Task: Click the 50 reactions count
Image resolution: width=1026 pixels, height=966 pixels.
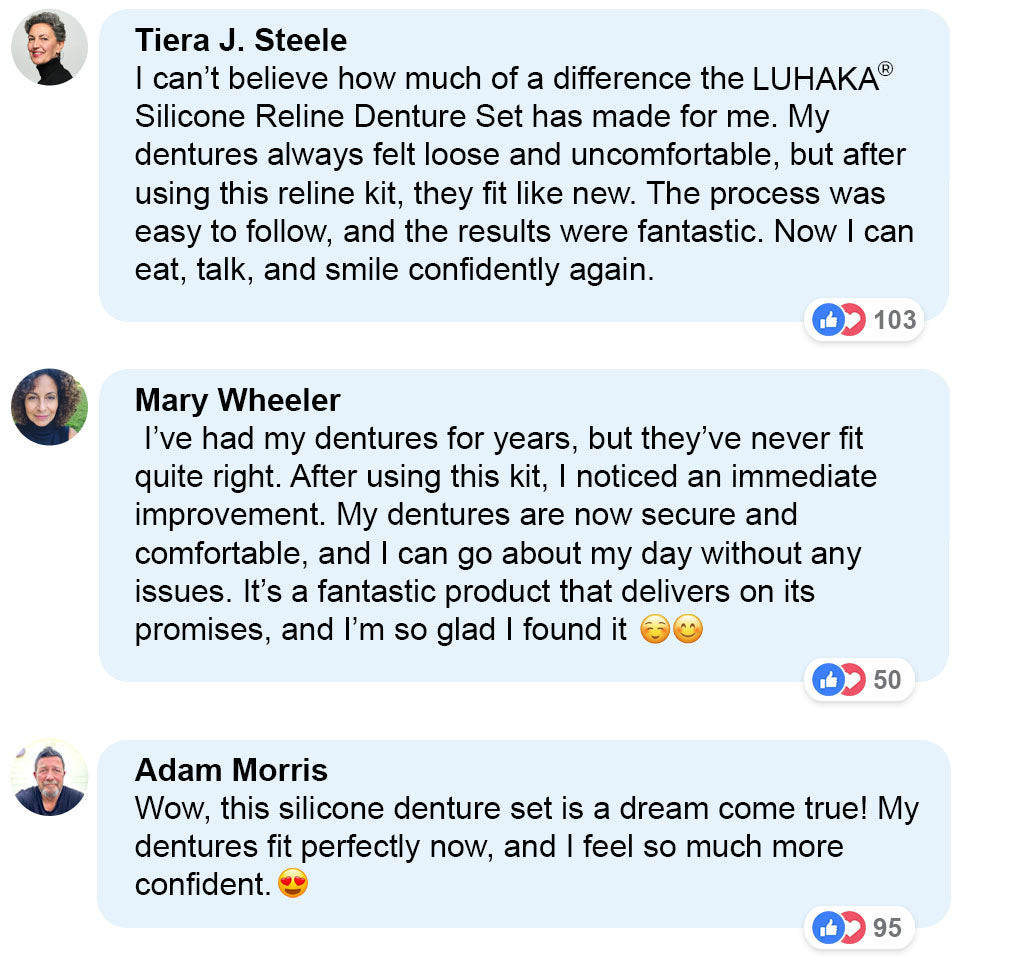Action: pos(887,680)
